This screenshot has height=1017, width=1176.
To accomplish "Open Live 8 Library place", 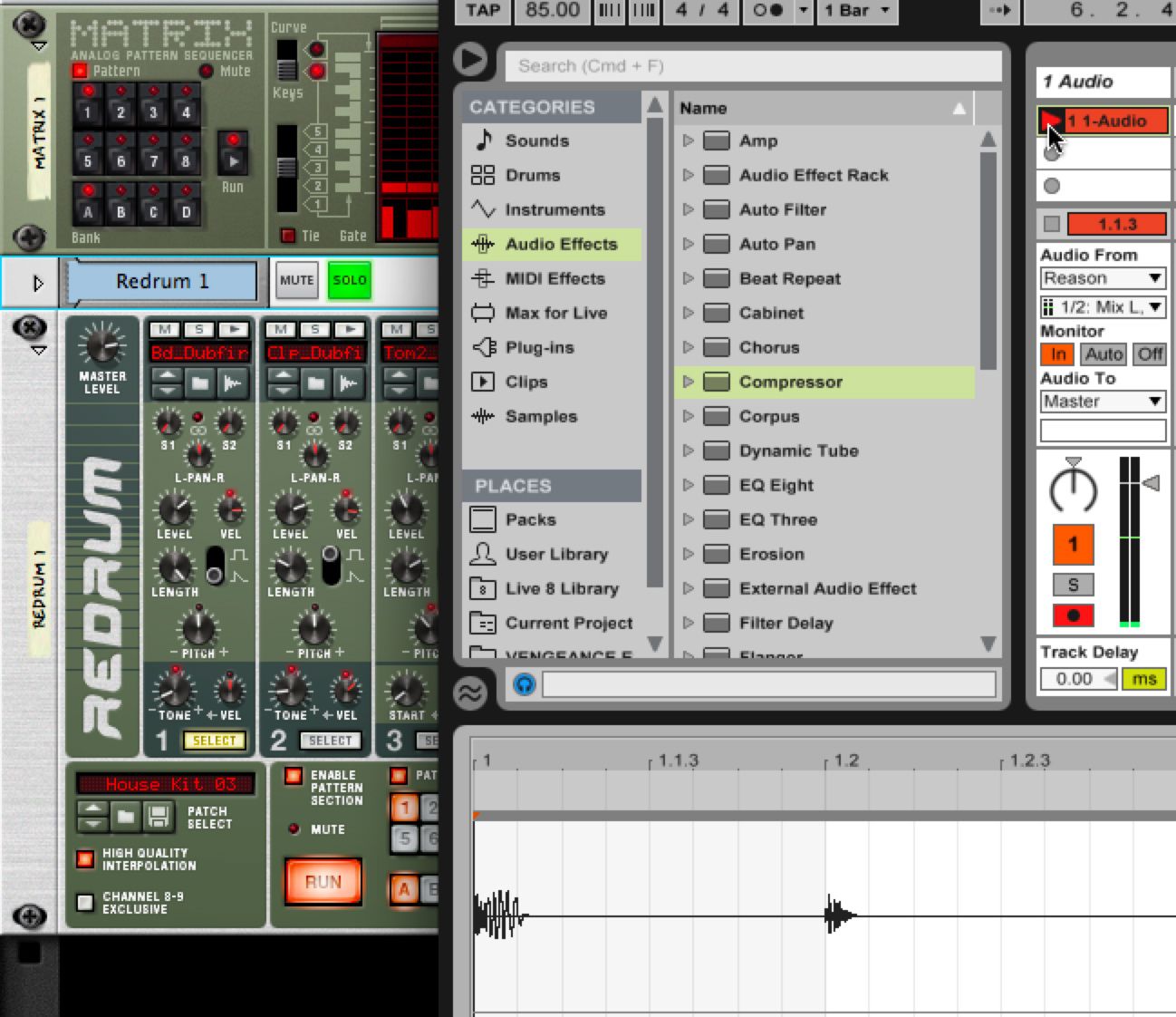I will [562, 588].
